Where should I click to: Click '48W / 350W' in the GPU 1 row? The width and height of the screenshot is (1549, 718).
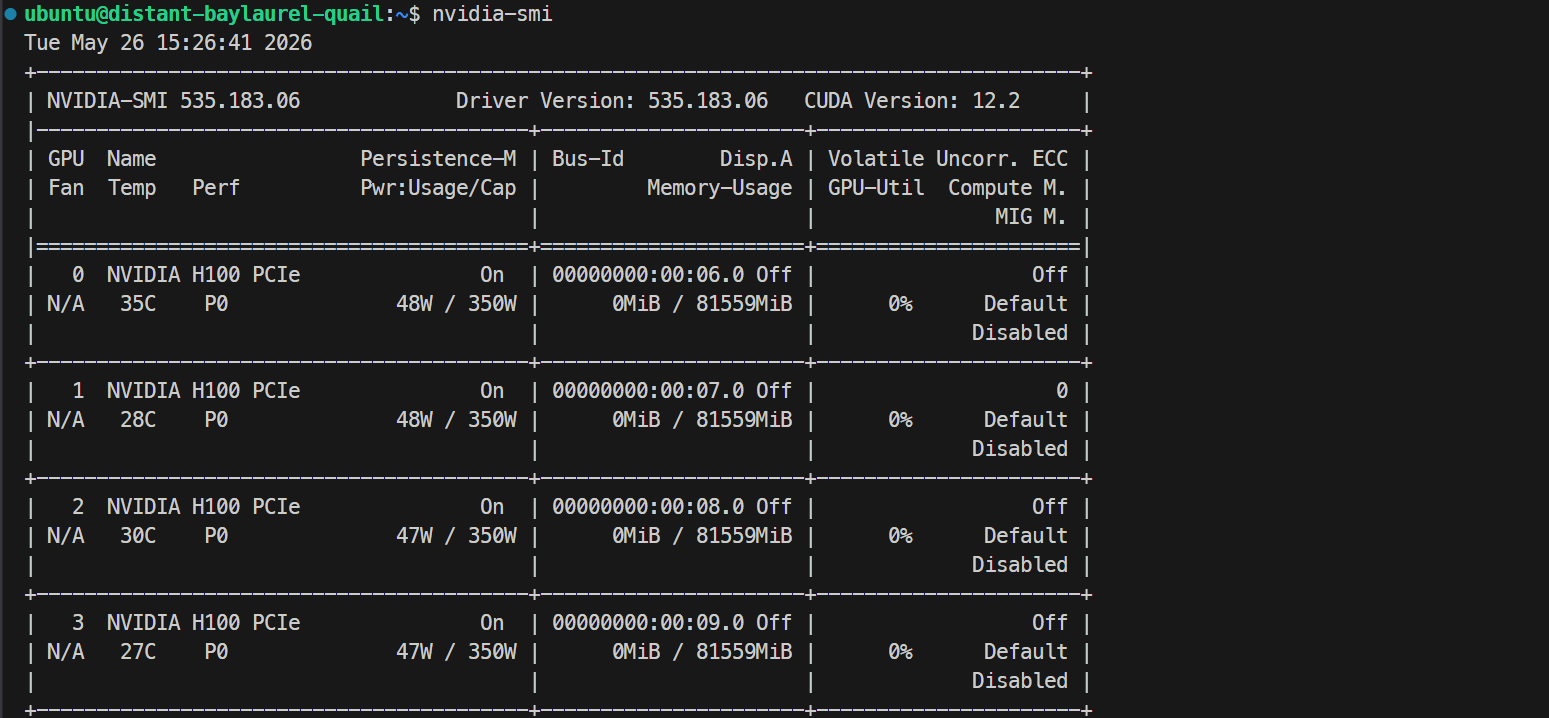[456, 420]
